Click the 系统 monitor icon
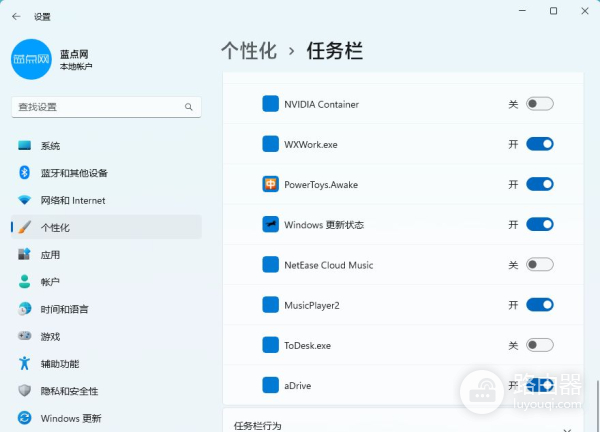Viewport: 600px width, 432px height. [24, 145]
